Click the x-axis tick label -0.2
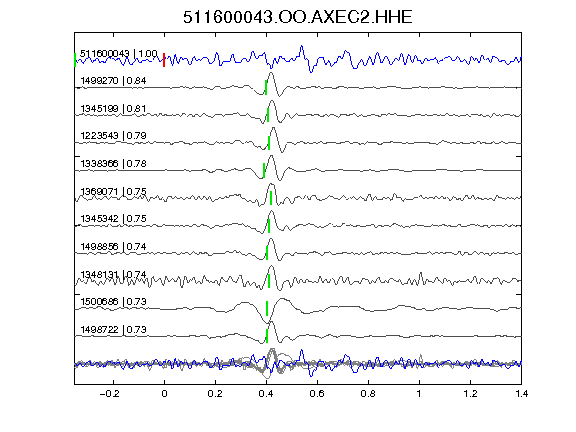Image resolution: width=576 pixels, height=432 pixels. [109, 394]
